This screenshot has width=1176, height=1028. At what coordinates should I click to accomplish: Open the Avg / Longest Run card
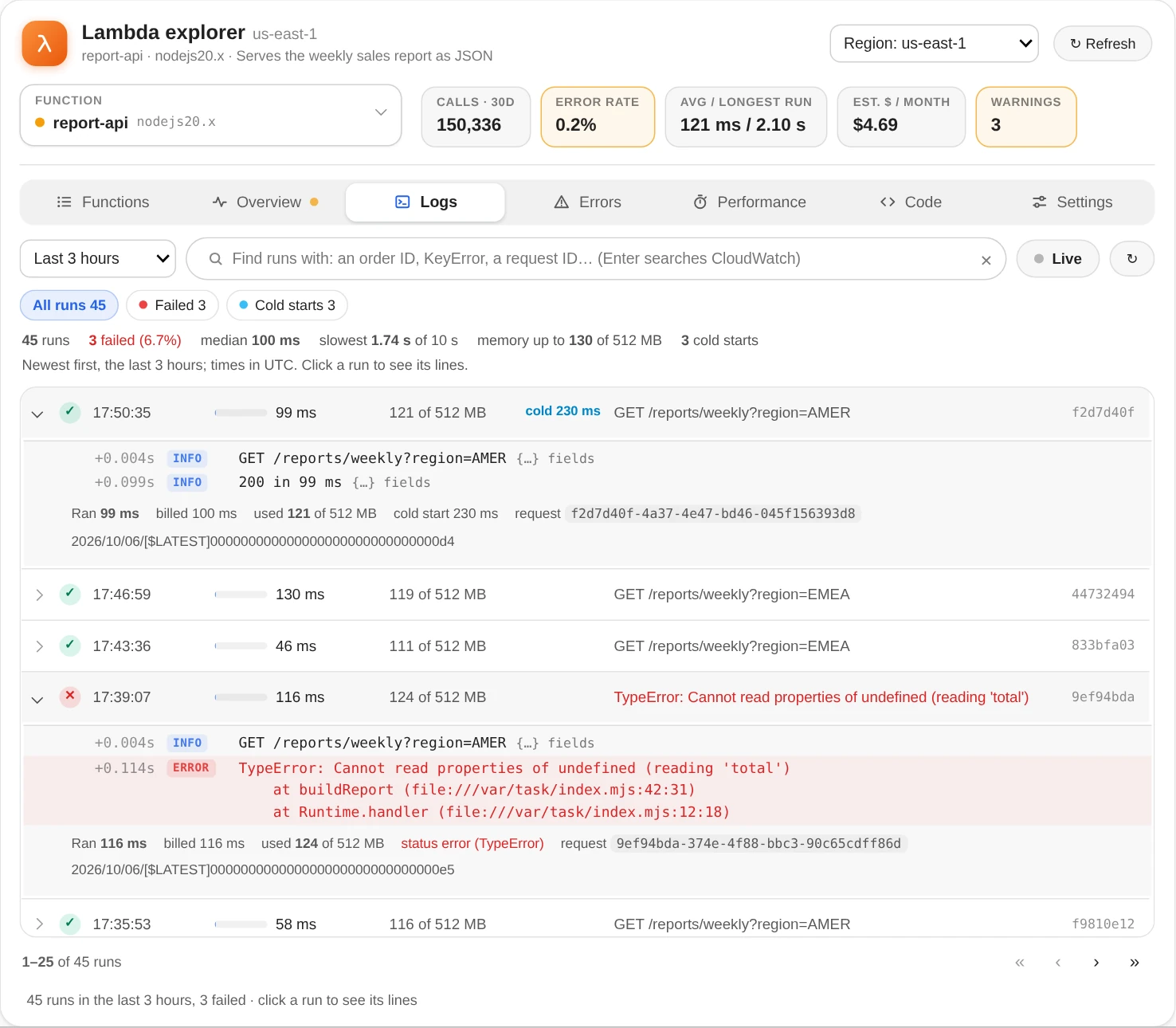pos(746,116)
